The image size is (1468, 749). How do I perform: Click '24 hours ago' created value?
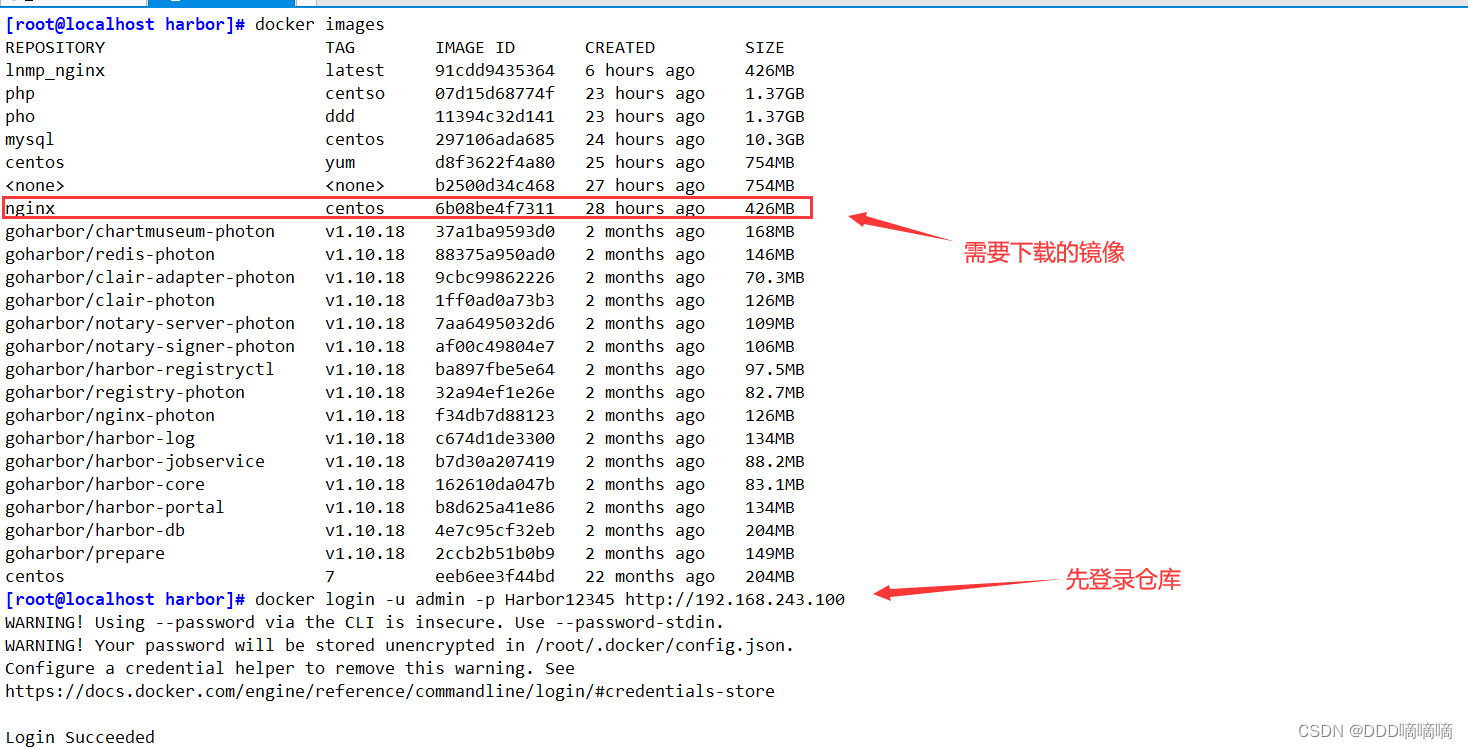pyautogui.click(x=645, y=139)
